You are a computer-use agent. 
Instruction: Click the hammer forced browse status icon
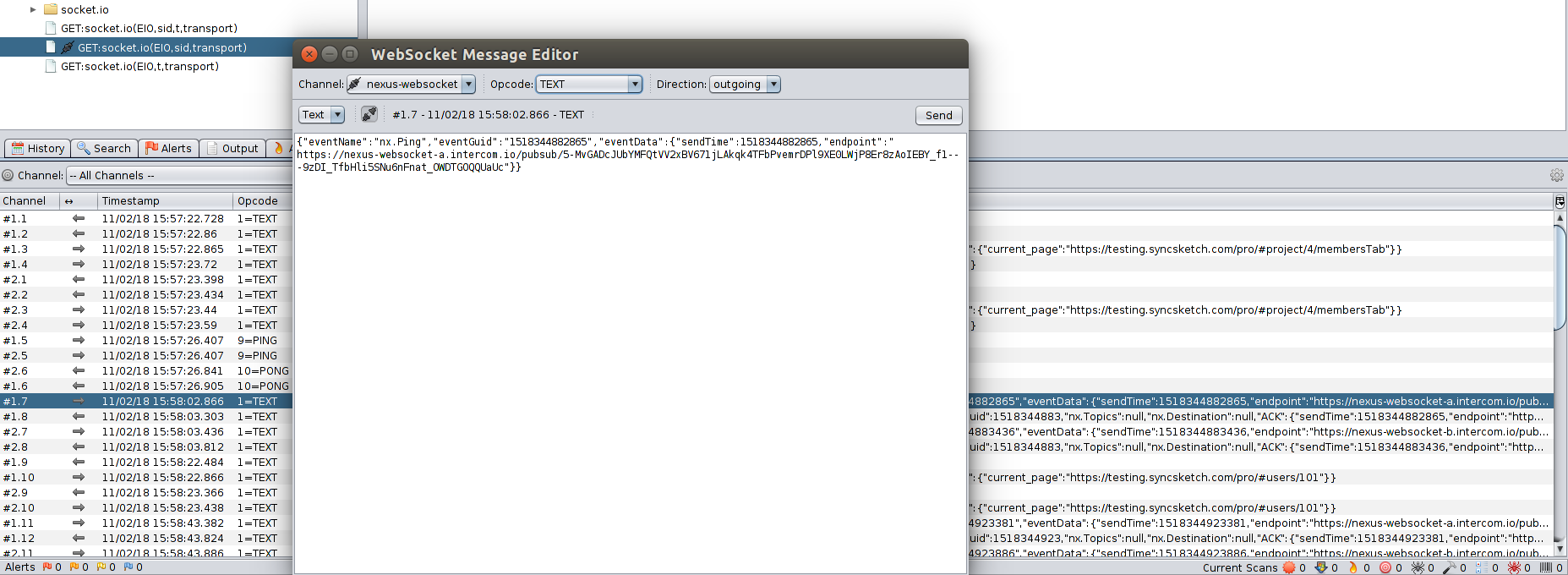(1450, 567)
